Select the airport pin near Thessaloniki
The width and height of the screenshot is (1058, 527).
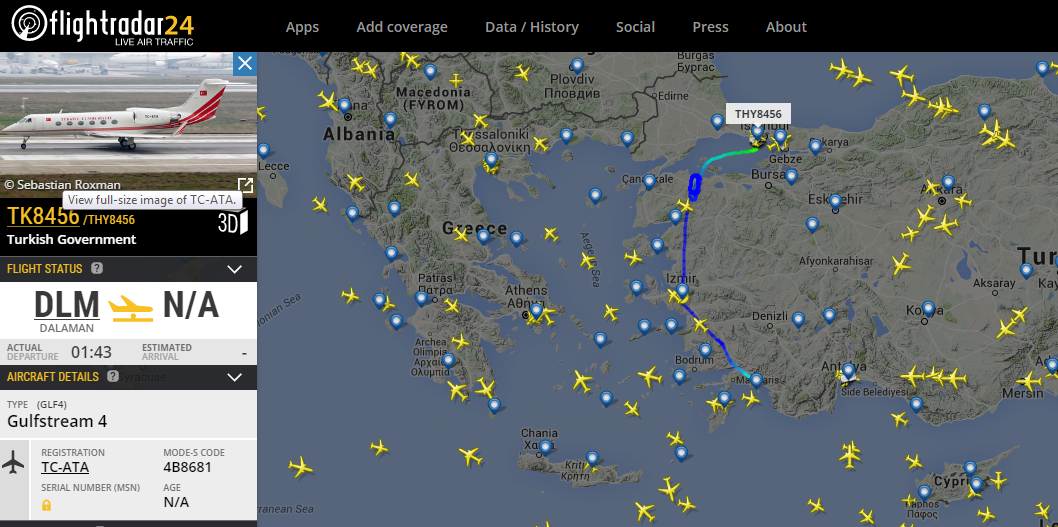[491, 161]
